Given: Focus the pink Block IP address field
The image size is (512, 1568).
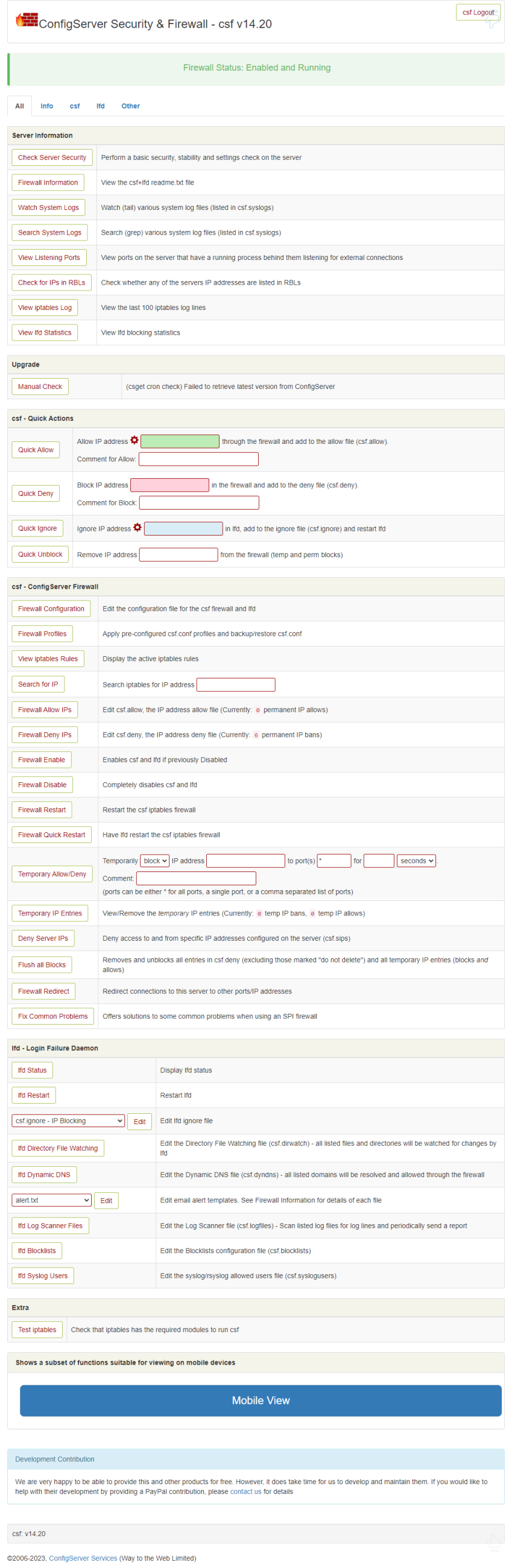Looking at the screenshot, I should click(169, 485).
